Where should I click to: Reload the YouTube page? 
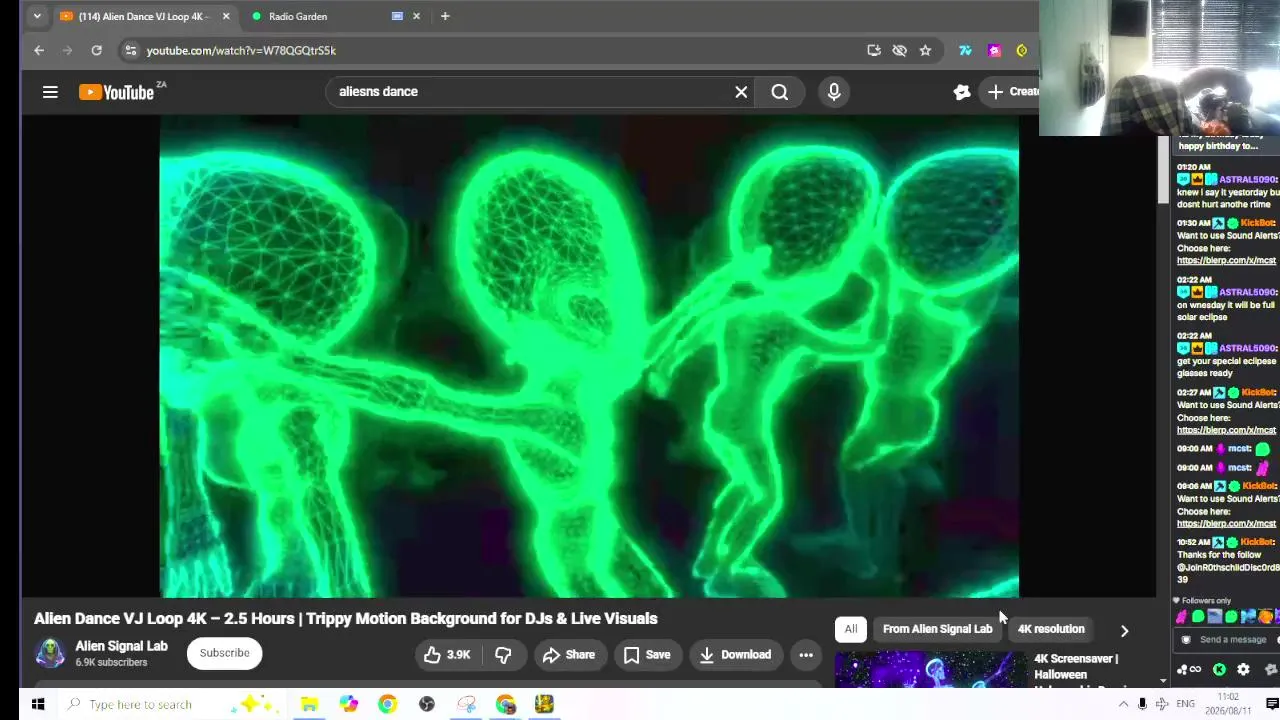(97, 50)
